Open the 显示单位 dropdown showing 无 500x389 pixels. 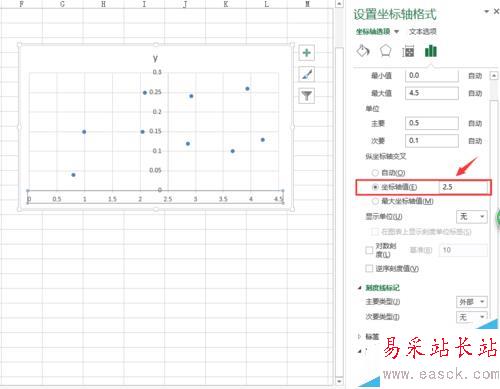pyautogui.click(x=471, y=217)
